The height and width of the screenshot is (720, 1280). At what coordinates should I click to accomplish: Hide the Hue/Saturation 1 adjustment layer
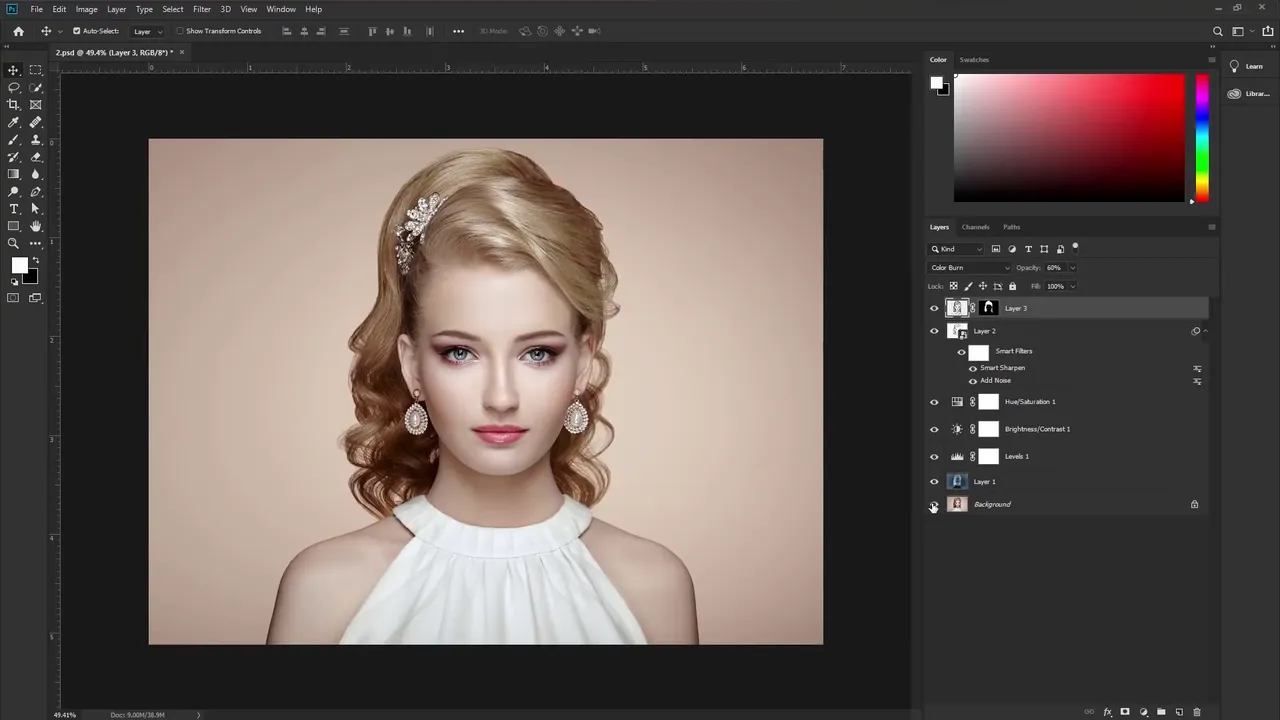tap(934, 402)
